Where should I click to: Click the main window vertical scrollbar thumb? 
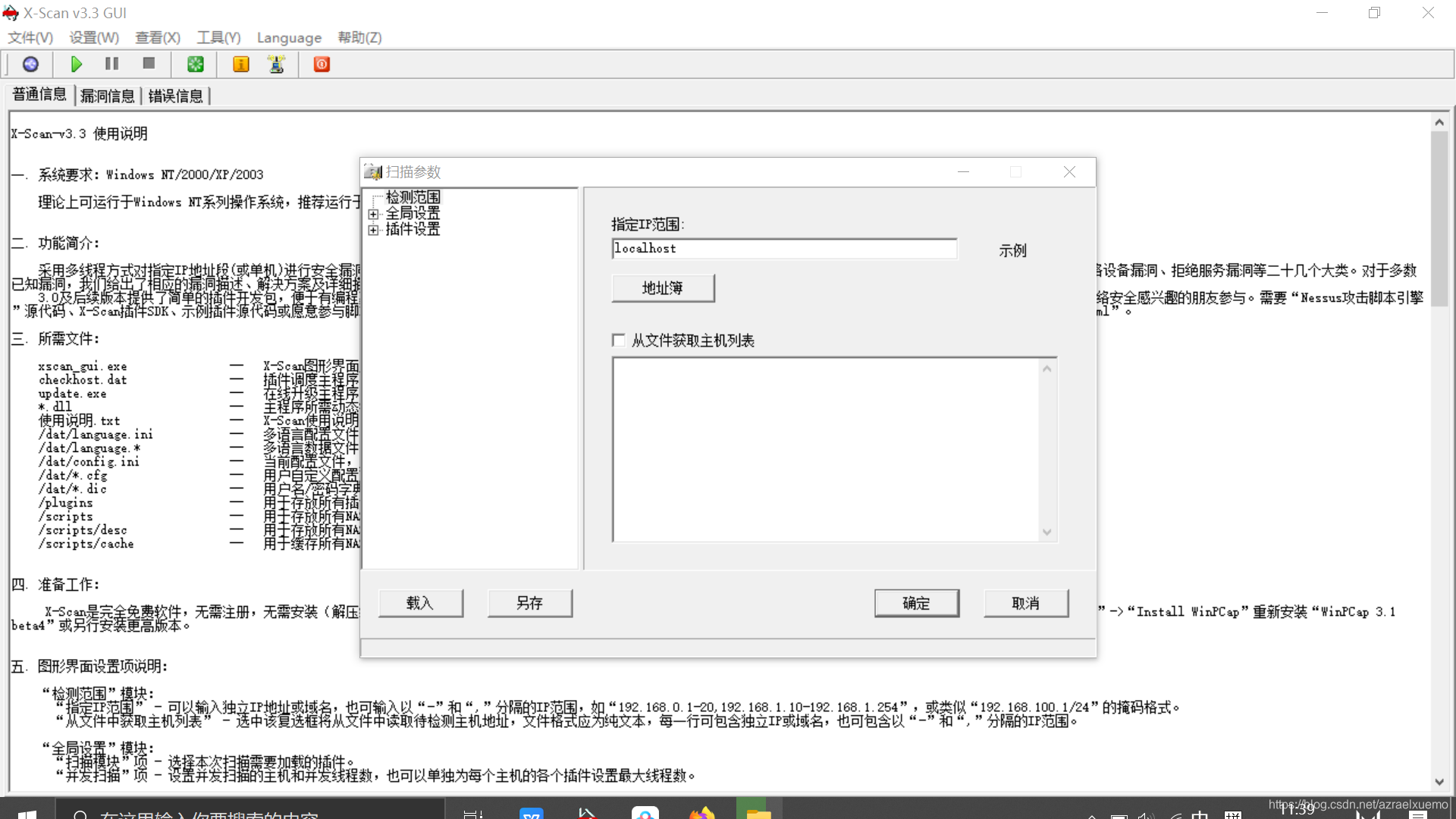(x=1439, y=218)
